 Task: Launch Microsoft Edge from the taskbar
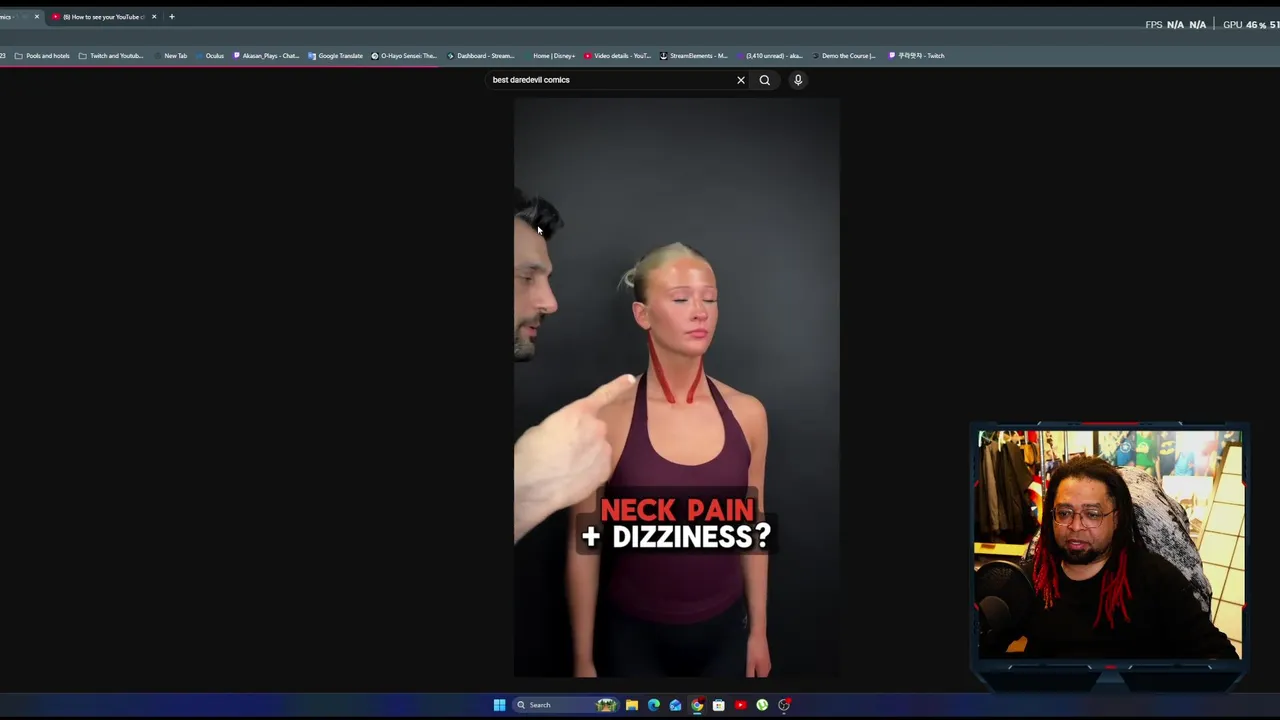point(654,705)
